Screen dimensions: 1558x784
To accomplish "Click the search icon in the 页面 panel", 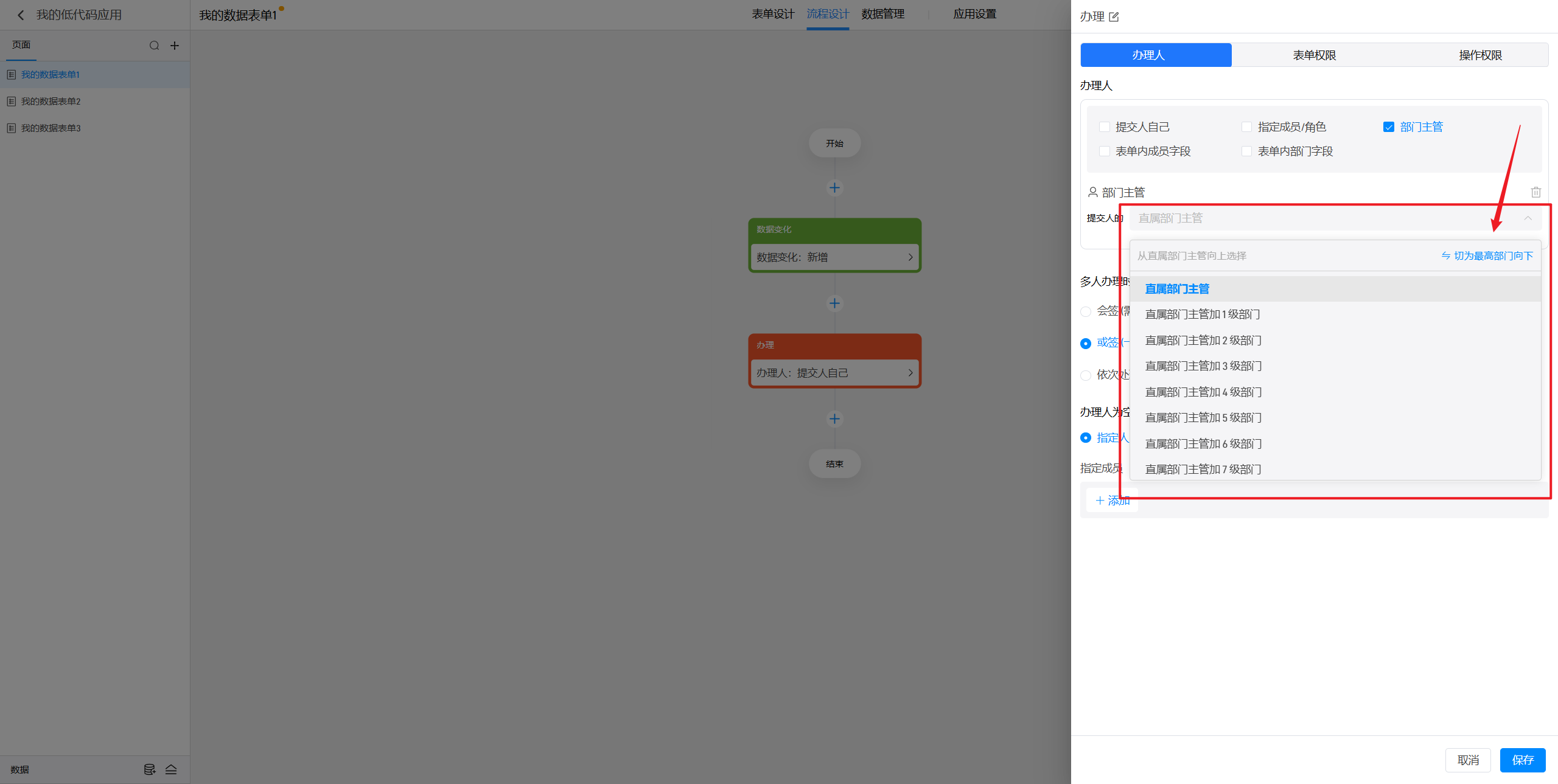I will coord(154,46).
